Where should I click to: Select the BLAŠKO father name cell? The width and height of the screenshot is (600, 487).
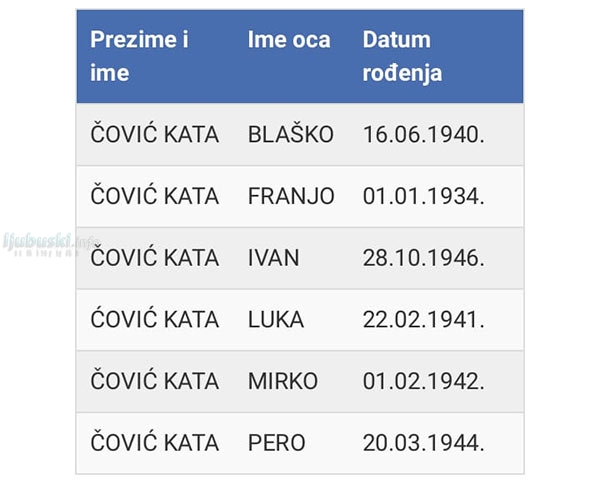[291, 134]
